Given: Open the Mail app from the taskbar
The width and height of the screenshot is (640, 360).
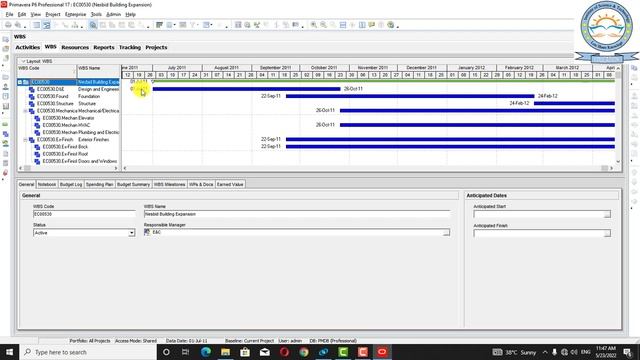Looking at the screenshot, I should click(x=265, y=352).
